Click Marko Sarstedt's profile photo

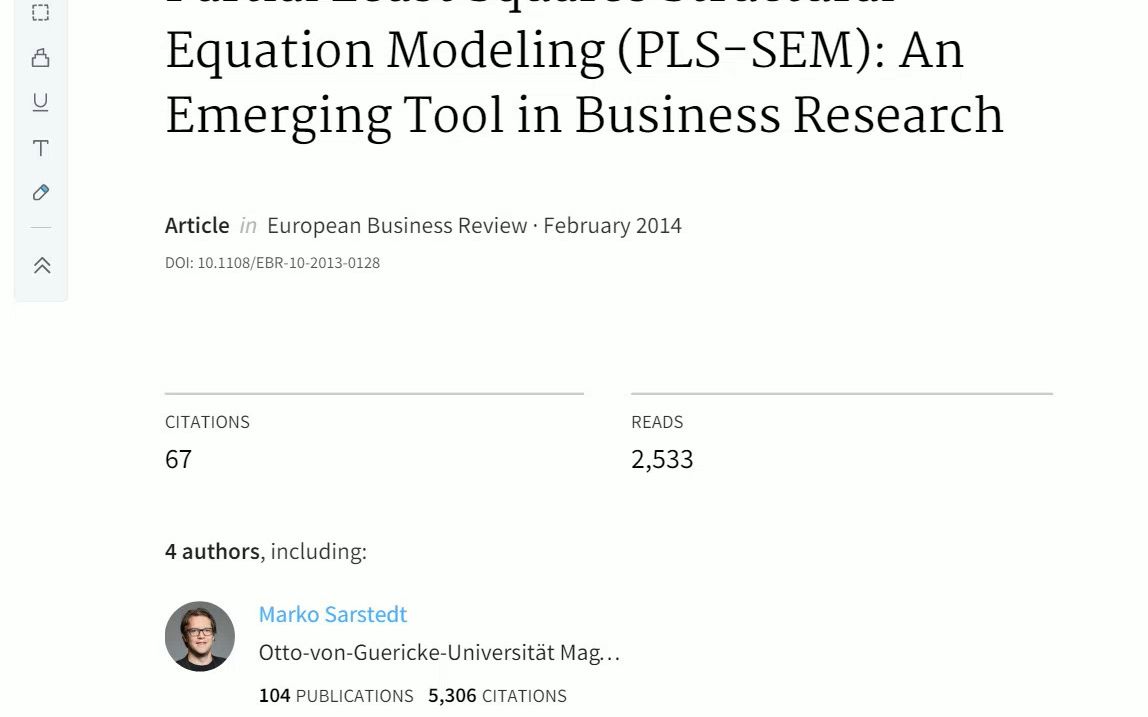(200, 636)
